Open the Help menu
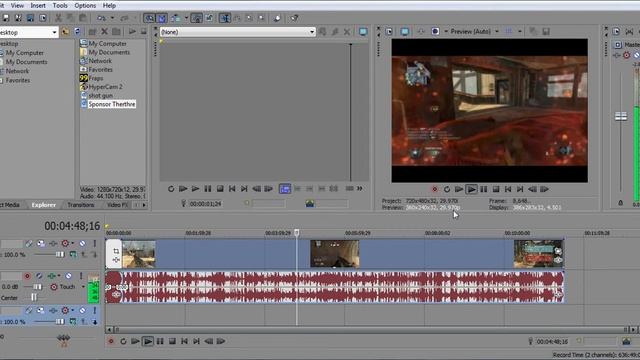This screenshot has height=360, width=640. click(109, 6)
